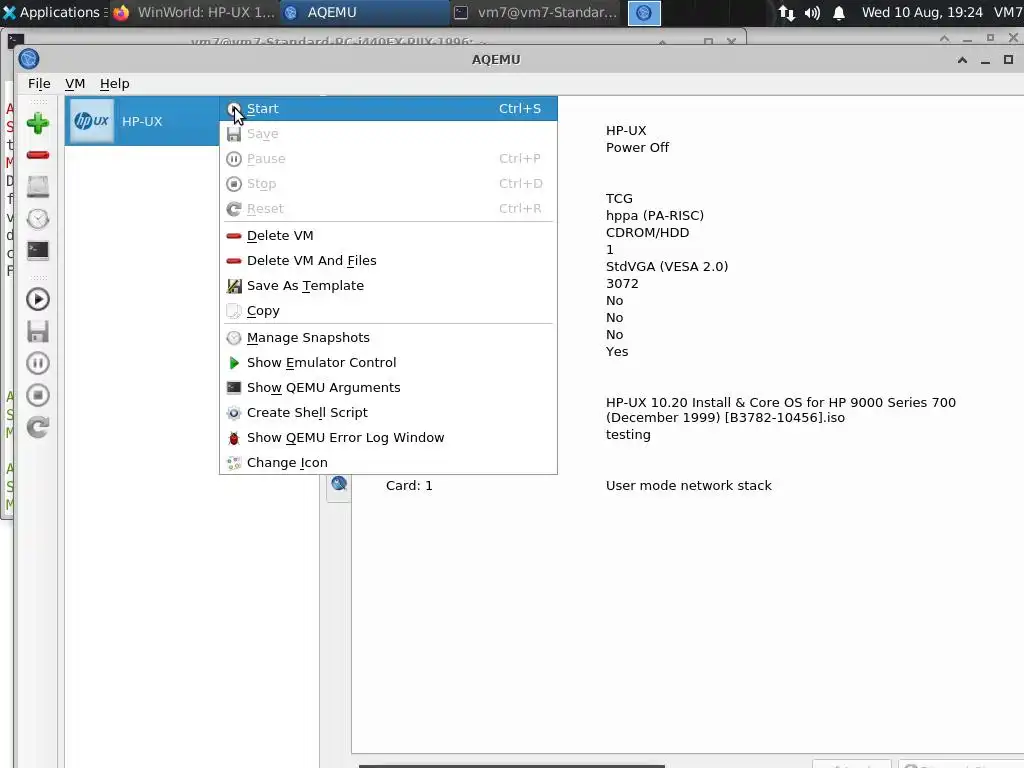Viewport: 1024px width, 768px height.
Task: Open the hard disk icon in the left toolbar
Action: [x=38, y=187]
